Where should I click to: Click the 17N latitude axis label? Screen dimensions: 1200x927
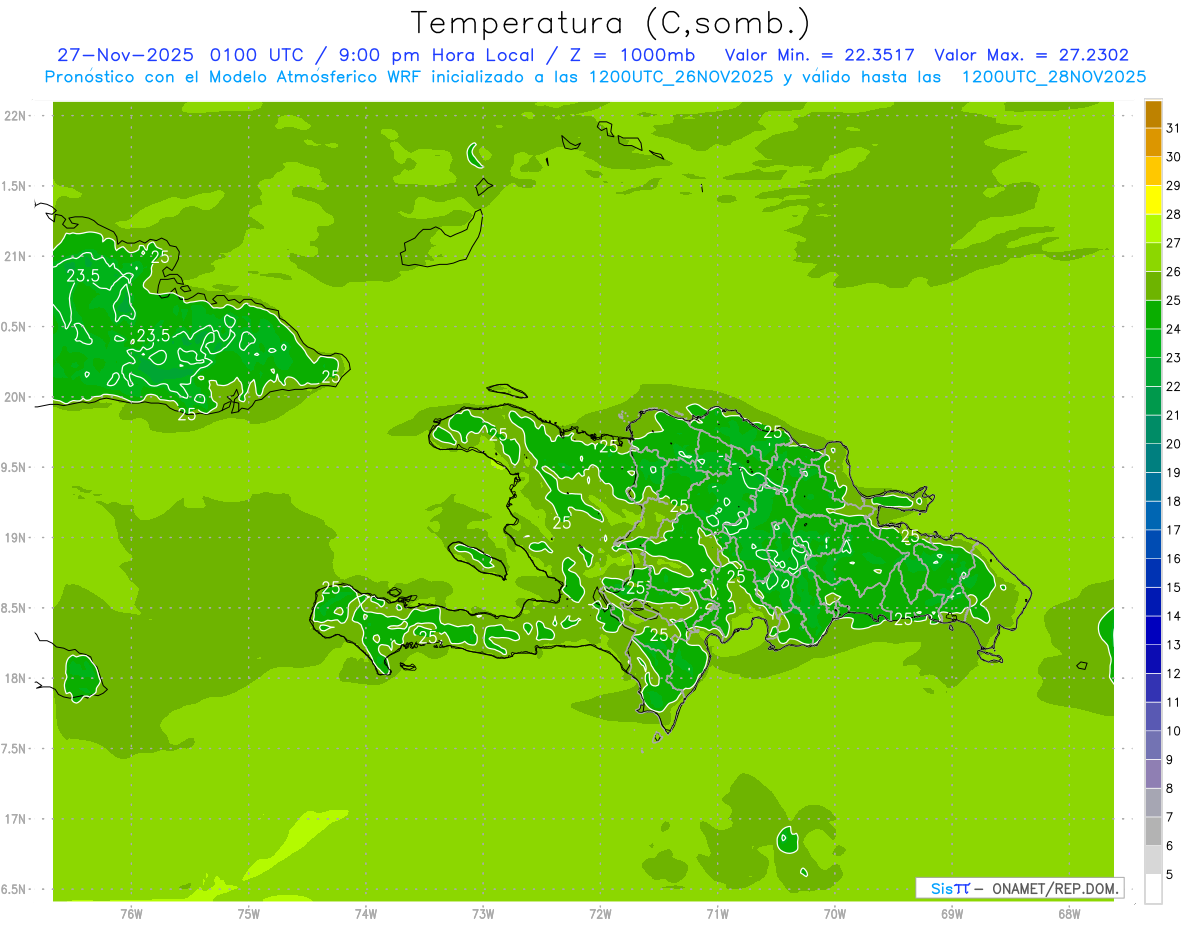[x=16, y=819]
